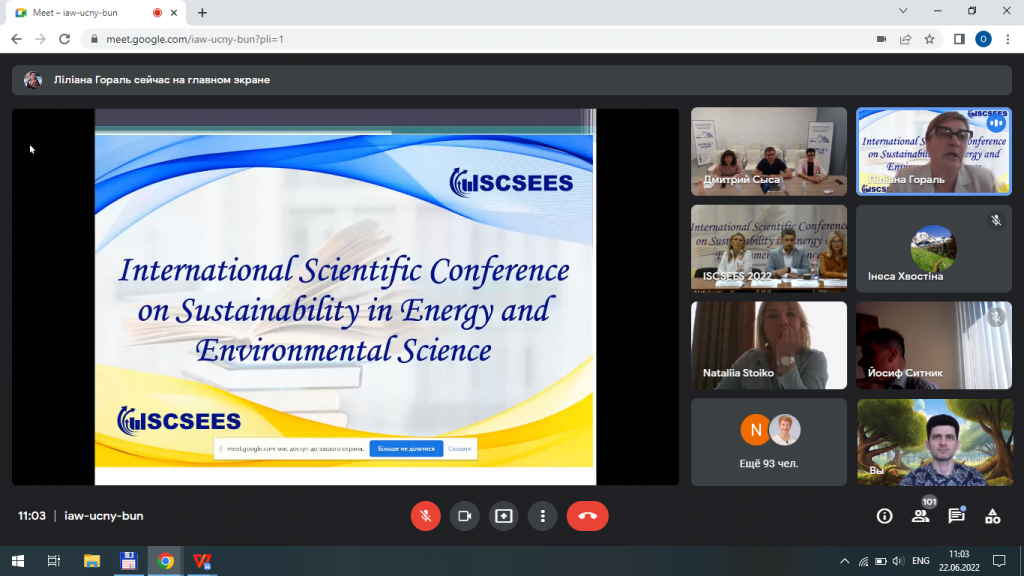Check the battery status in the tray
Screen dimensions: 1024x576
(881, 561)
